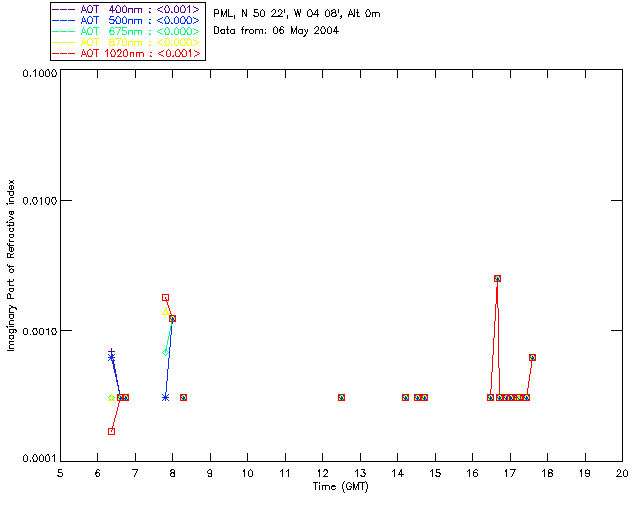Click the x-axis tick label 5

pyautogui.click(x=60, y=473)
